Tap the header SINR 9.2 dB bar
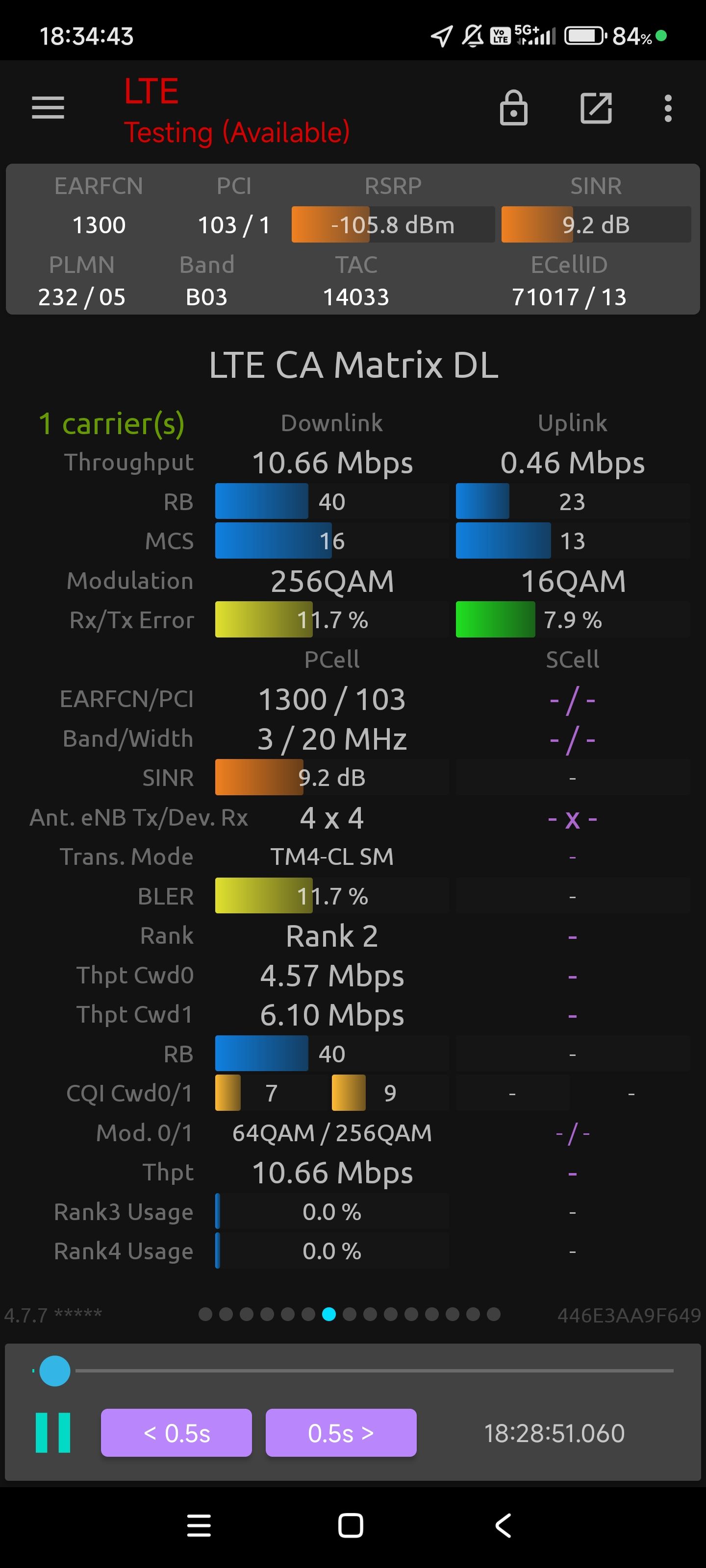This screenshot has height=1568, width=706. [x=596, y=224]
